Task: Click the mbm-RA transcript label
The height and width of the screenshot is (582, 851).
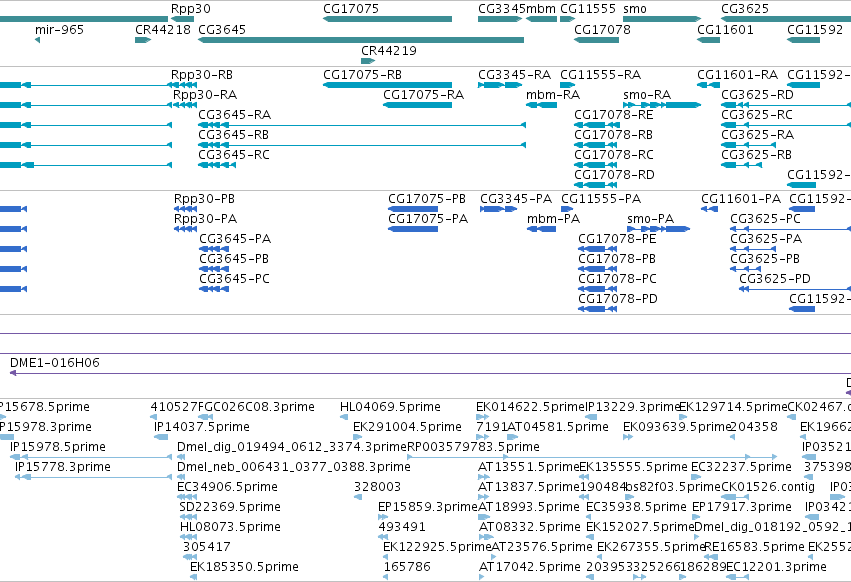Action: [553, 94]
